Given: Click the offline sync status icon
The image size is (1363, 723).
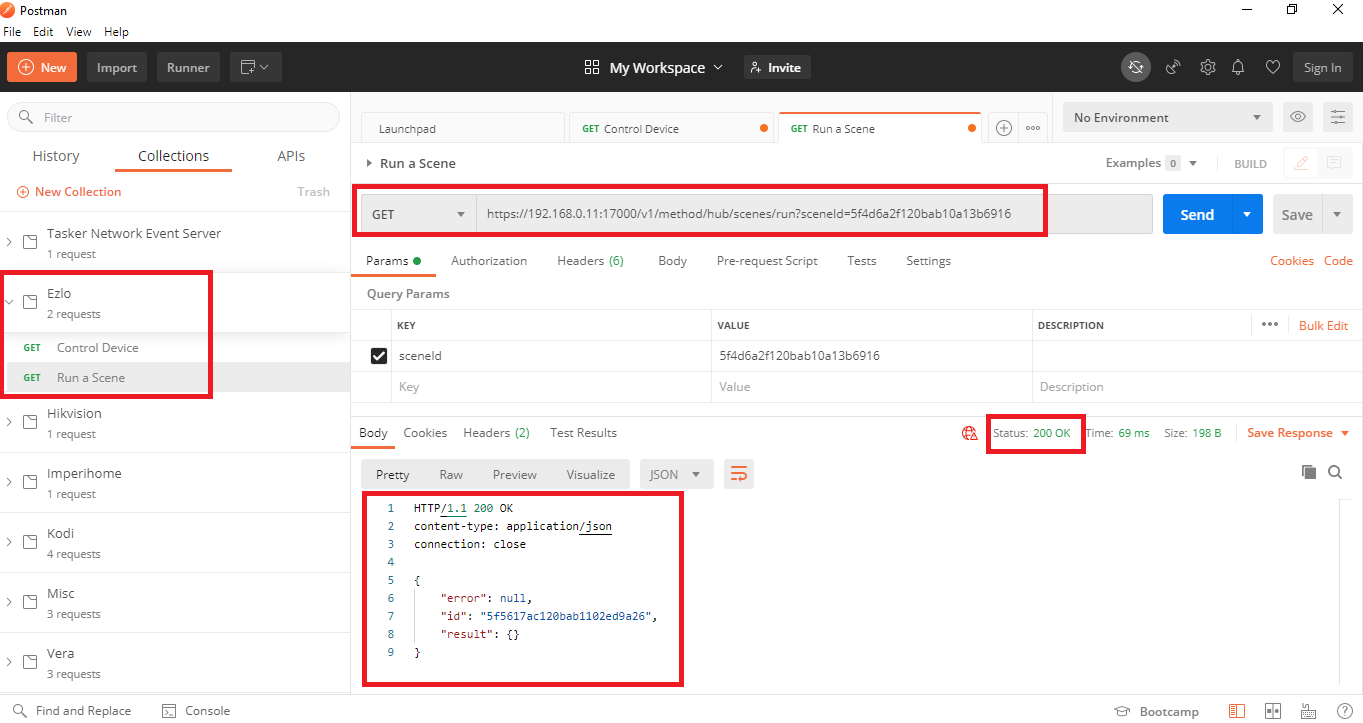Looking at the screenshot, I should pyautogui.click(x=1135, y=67).
